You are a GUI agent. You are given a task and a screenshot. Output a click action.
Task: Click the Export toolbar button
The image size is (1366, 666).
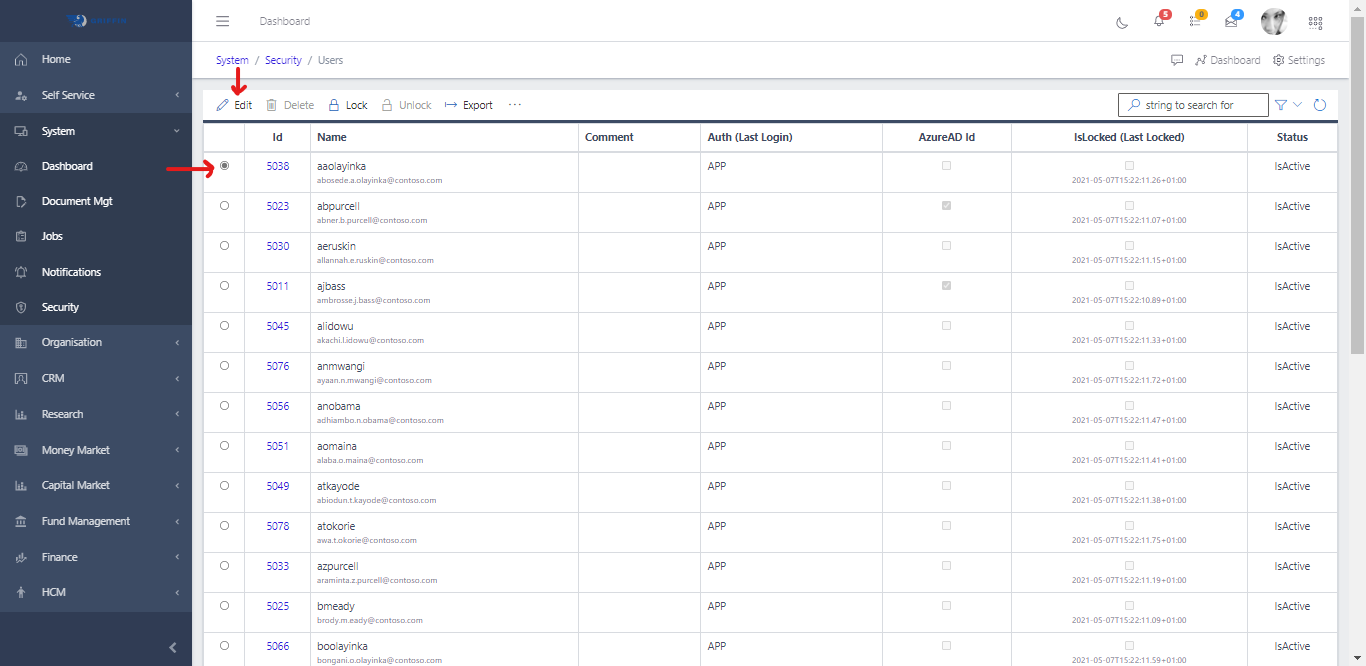(469, 105)
